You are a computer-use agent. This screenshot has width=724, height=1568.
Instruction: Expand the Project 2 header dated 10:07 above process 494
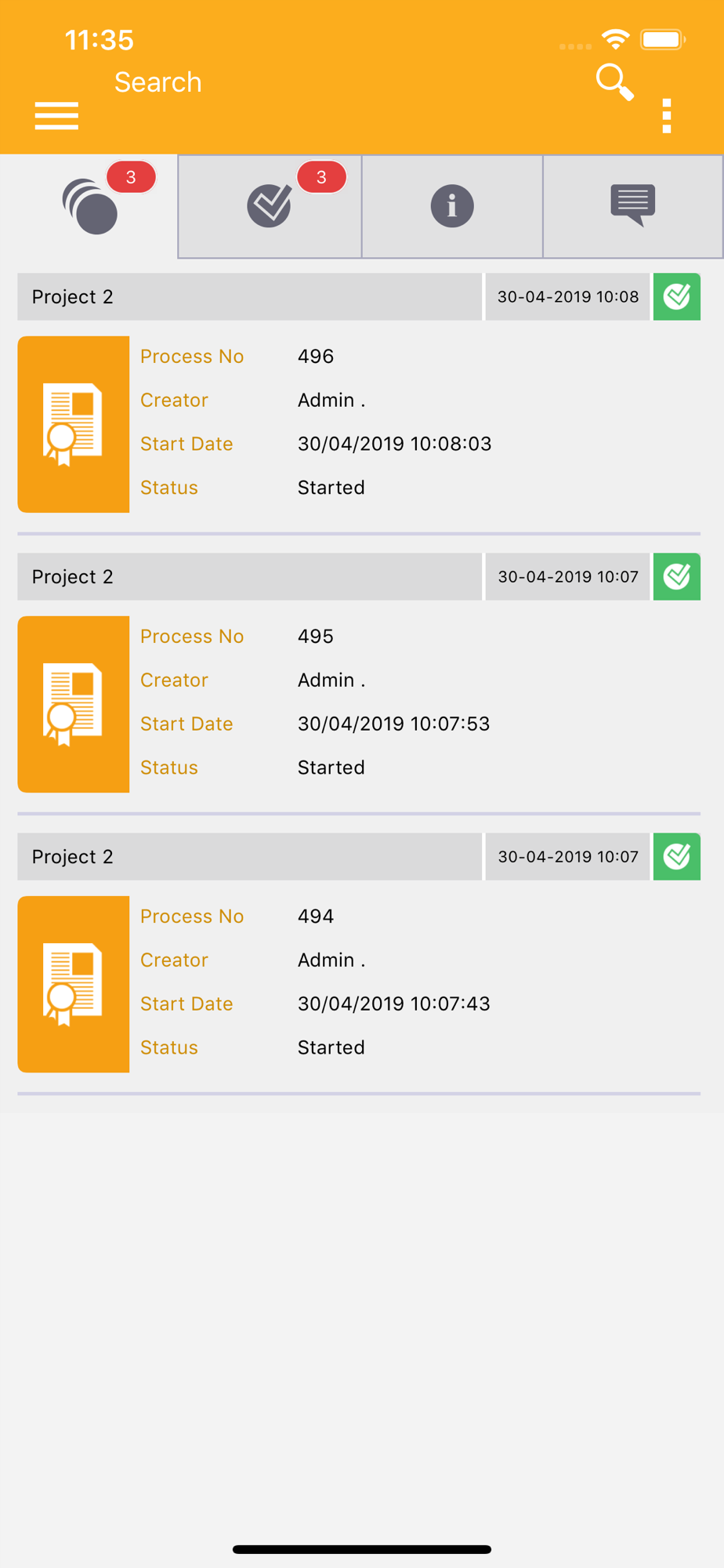coord(249,856)
